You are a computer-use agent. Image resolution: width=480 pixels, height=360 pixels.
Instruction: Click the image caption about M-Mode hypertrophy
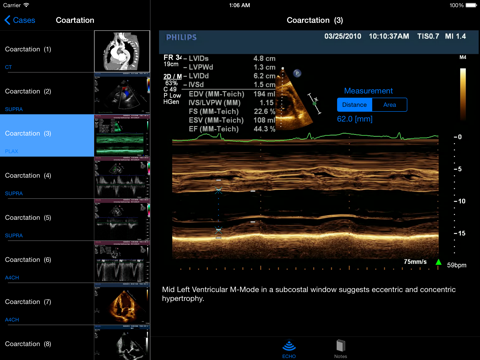tap(309, 294)
